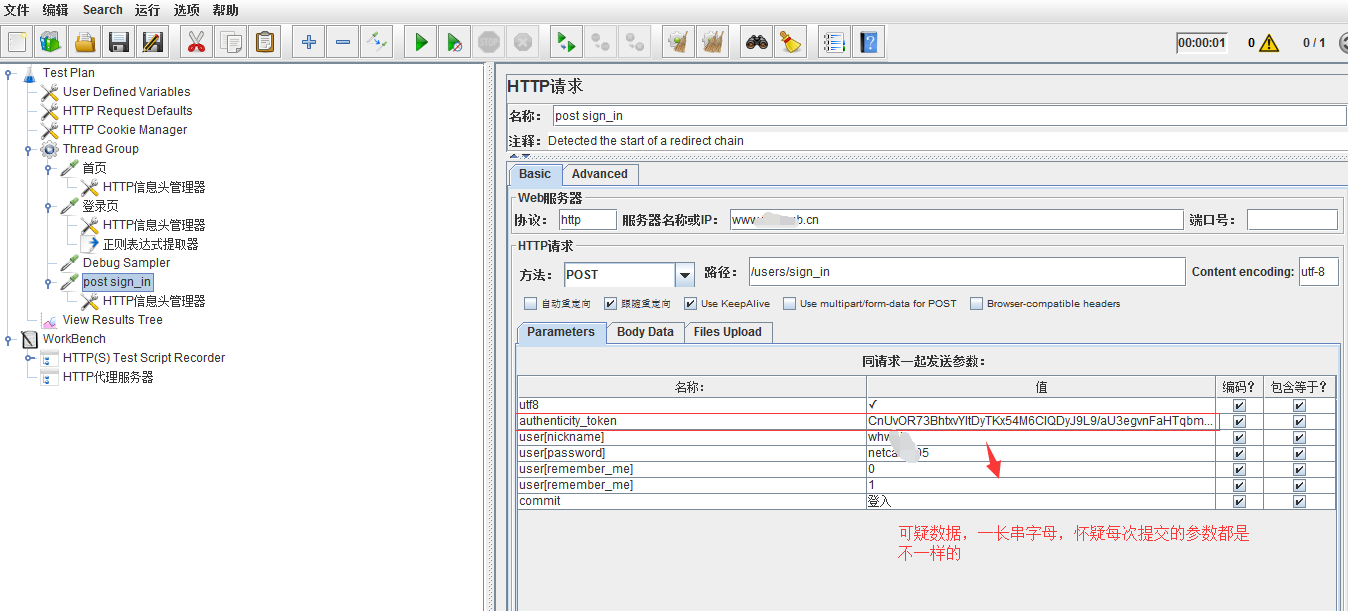Image resolution: width=1348 pixels, height=611 pixels.
Task: Collapse the 登录页 node toggle
Action: [48, 206]
